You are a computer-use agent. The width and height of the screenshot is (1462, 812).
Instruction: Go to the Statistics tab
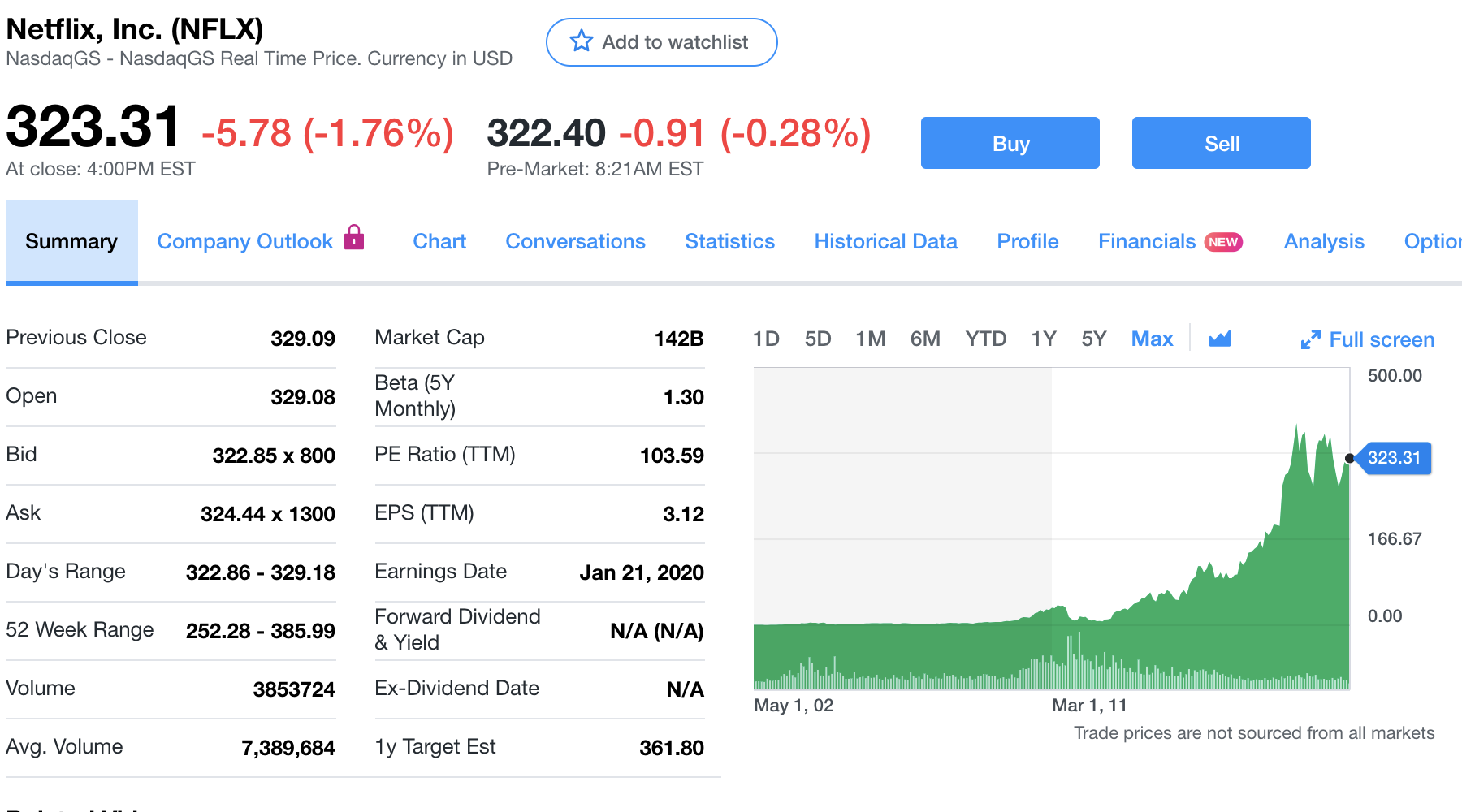[x=729, y=242]
